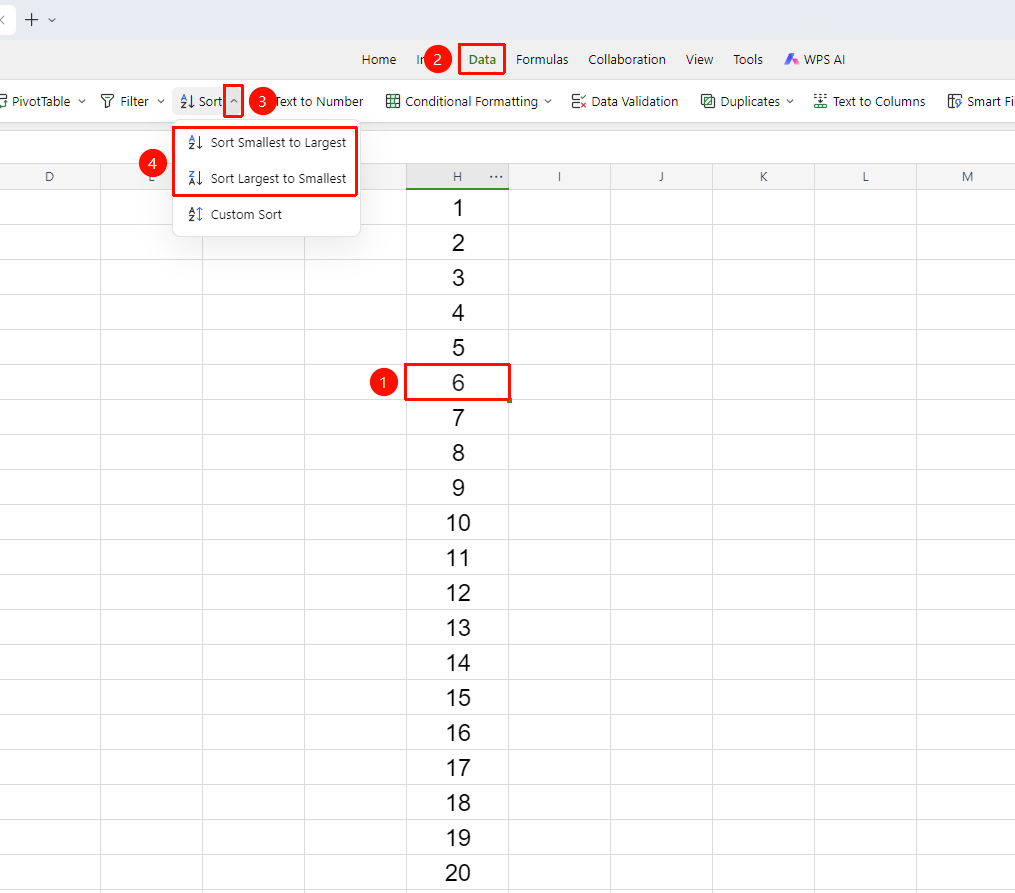Viewport: 1015px width, 893px height.
Task: Click the Smart Fill icon
Action: pos(954,102)
